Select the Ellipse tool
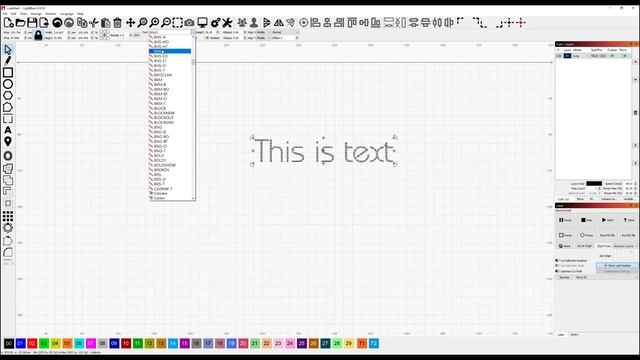This screenshot has width=640, height=360. coord(8,84)
